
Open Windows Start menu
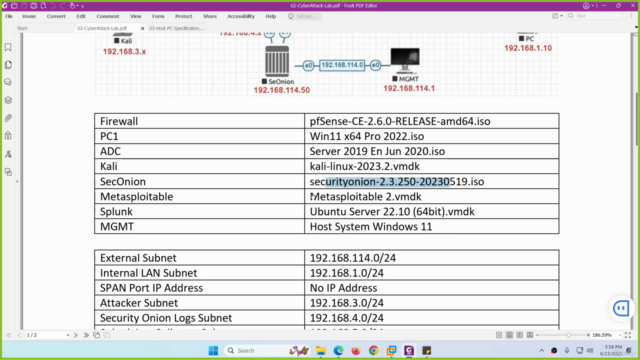[x=213, y=351]
